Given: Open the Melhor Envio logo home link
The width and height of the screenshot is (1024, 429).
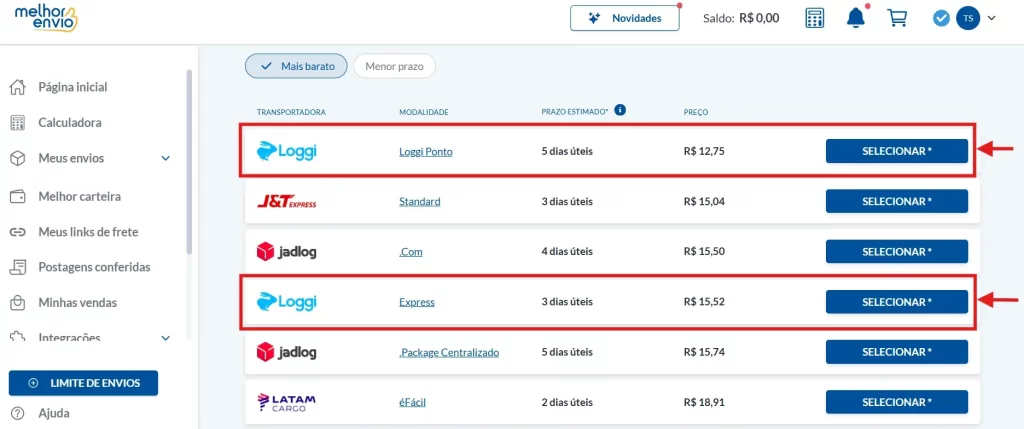Looking at the screenshot, I should coord(46,18).
